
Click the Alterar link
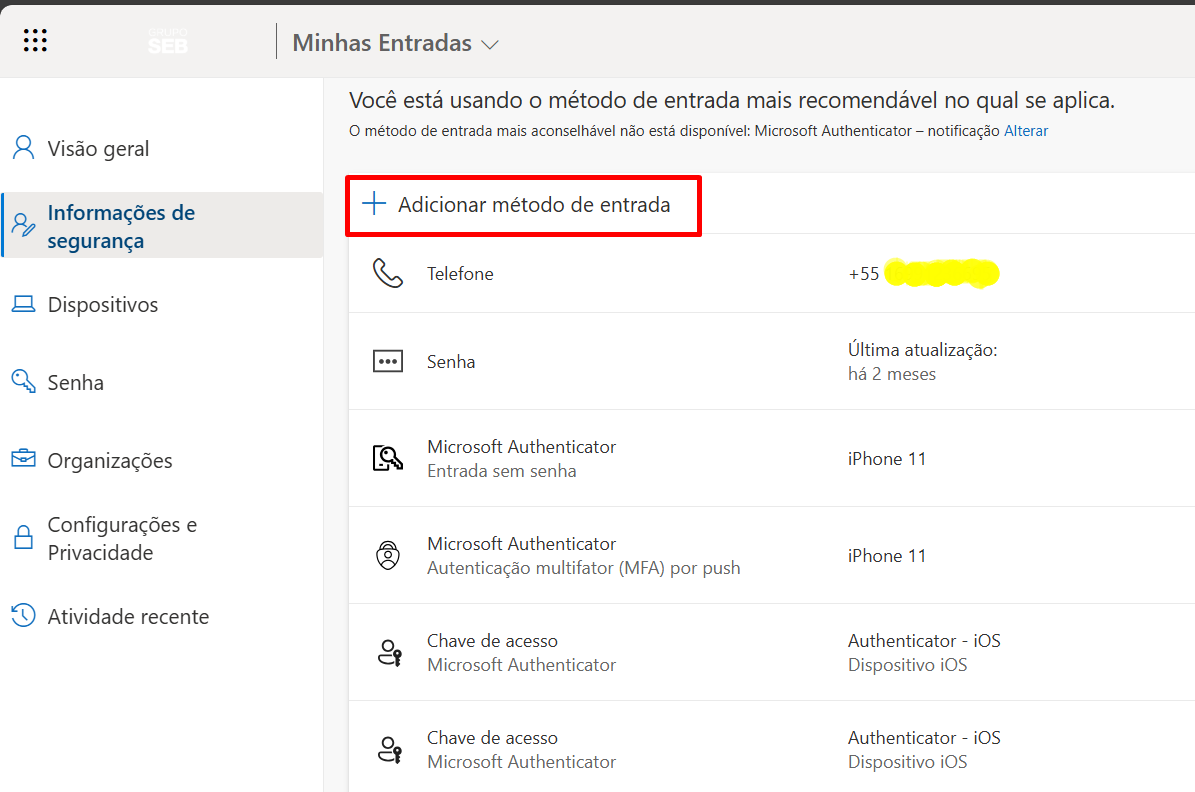1026,131
